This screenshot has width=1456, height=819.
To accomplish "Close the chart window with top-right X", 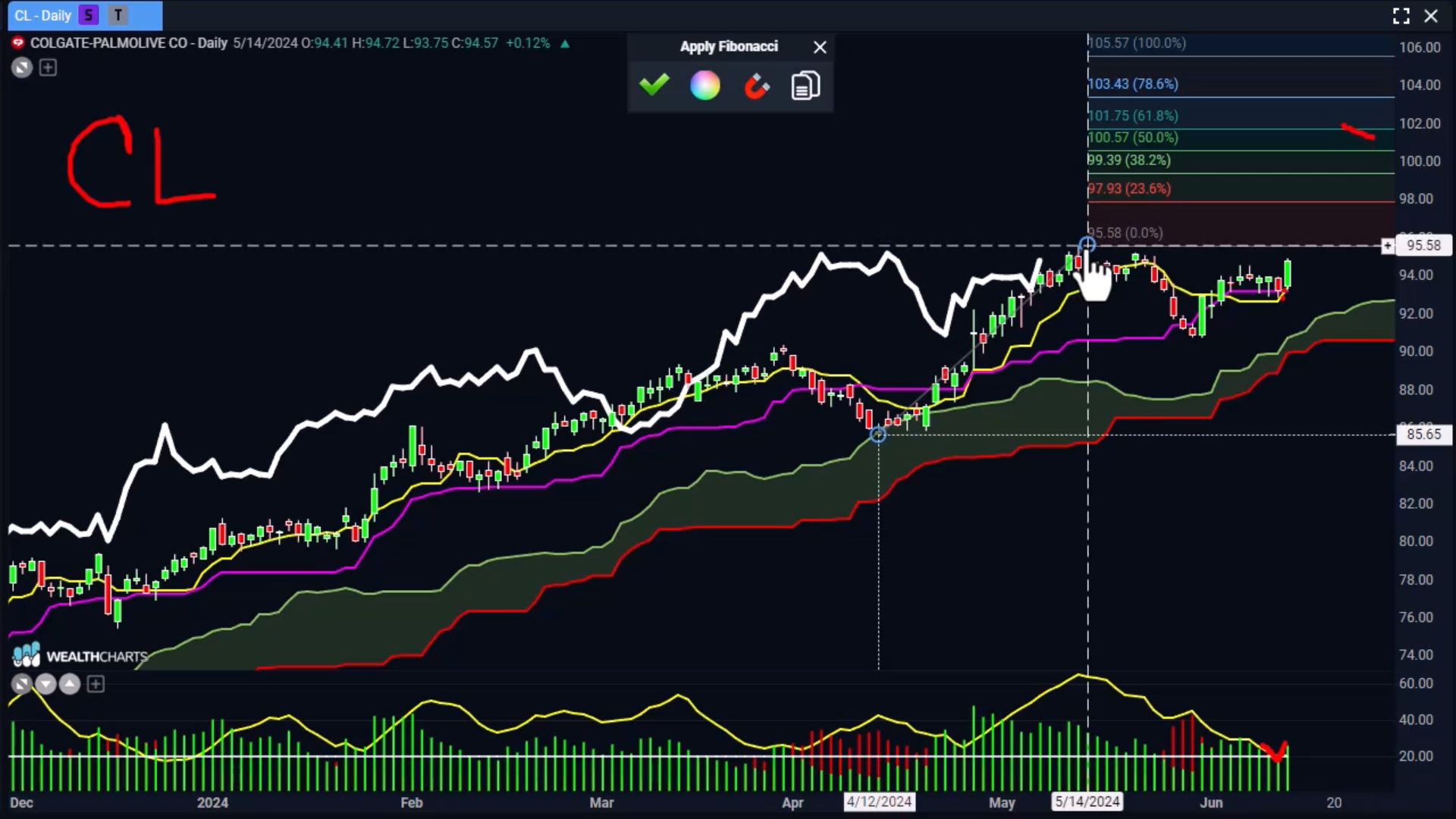I will pyautogui.click(x=1431, y=16).
